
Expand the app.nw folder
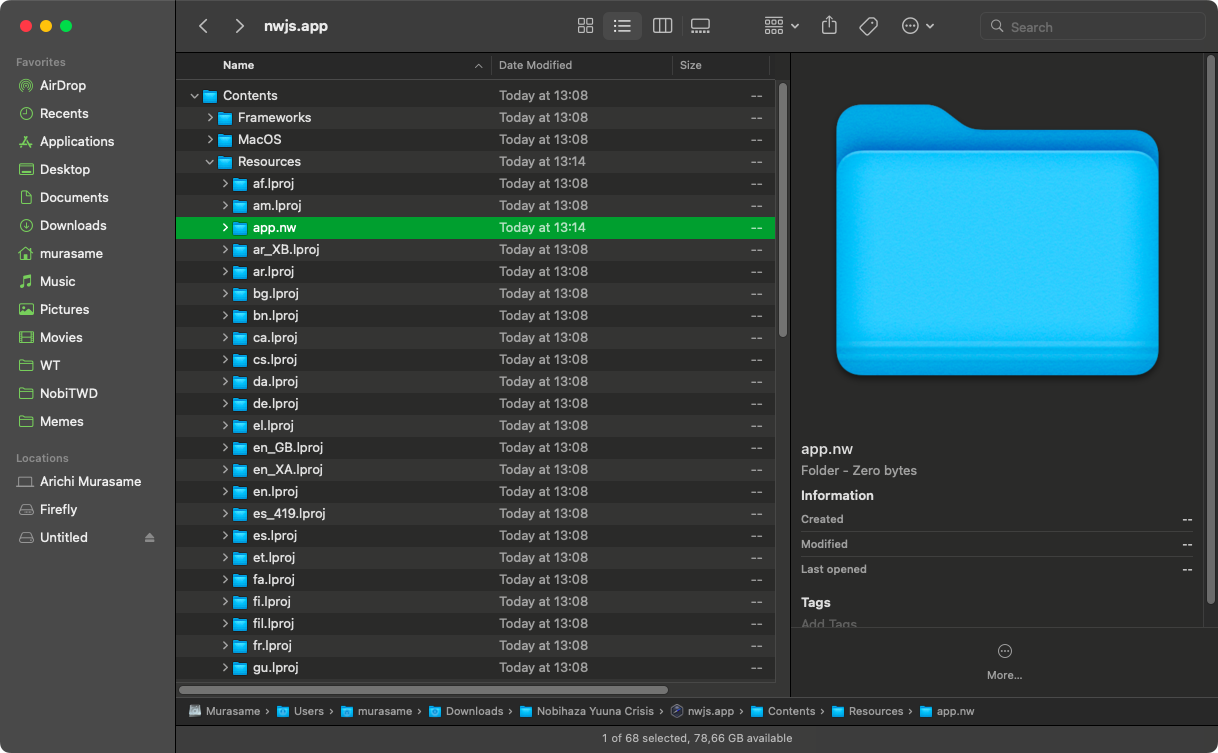[x=225, y=228]
